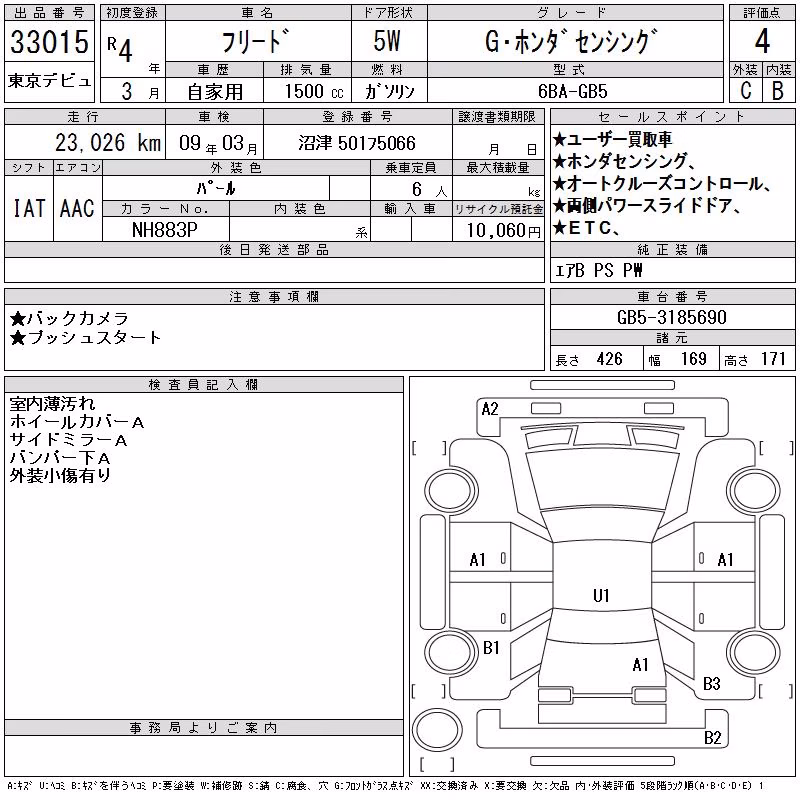Select inspector note 外装小傷有り
This screenshot has width=800, height=800.
(x=60, y=476)
